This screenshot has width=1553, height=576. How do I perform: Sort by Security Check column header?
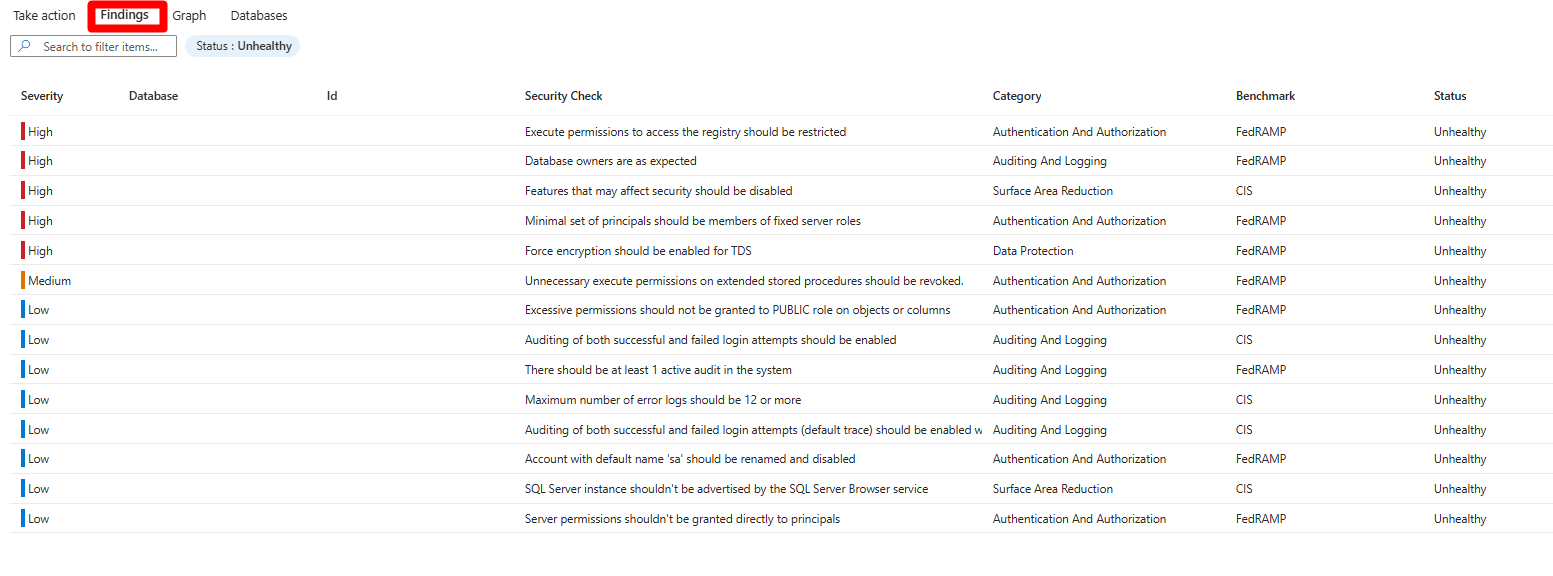click(x=564, y=96)
